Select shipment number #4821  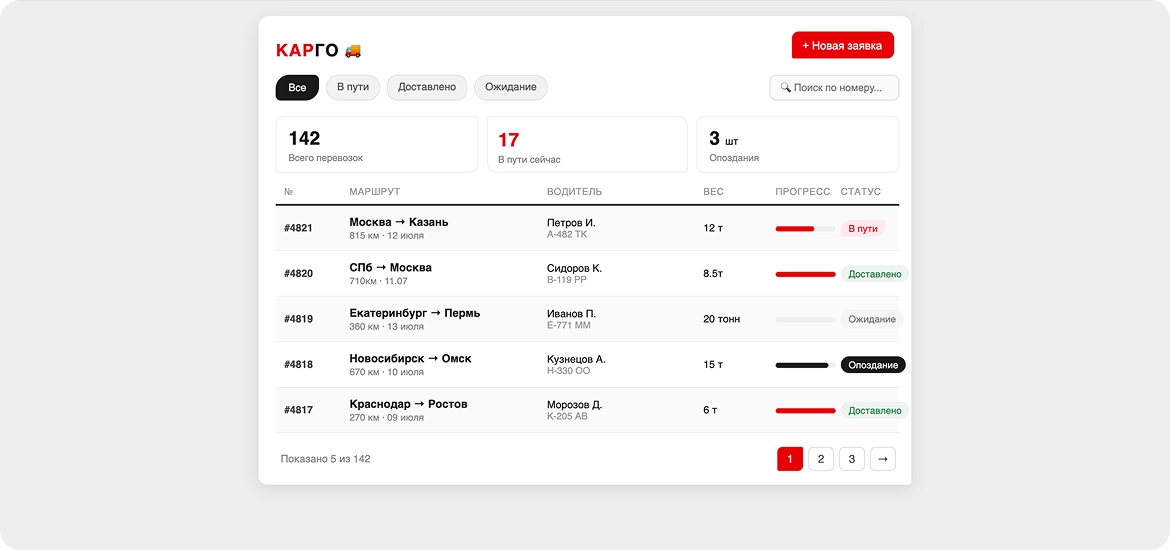click(x=298, y=228)
